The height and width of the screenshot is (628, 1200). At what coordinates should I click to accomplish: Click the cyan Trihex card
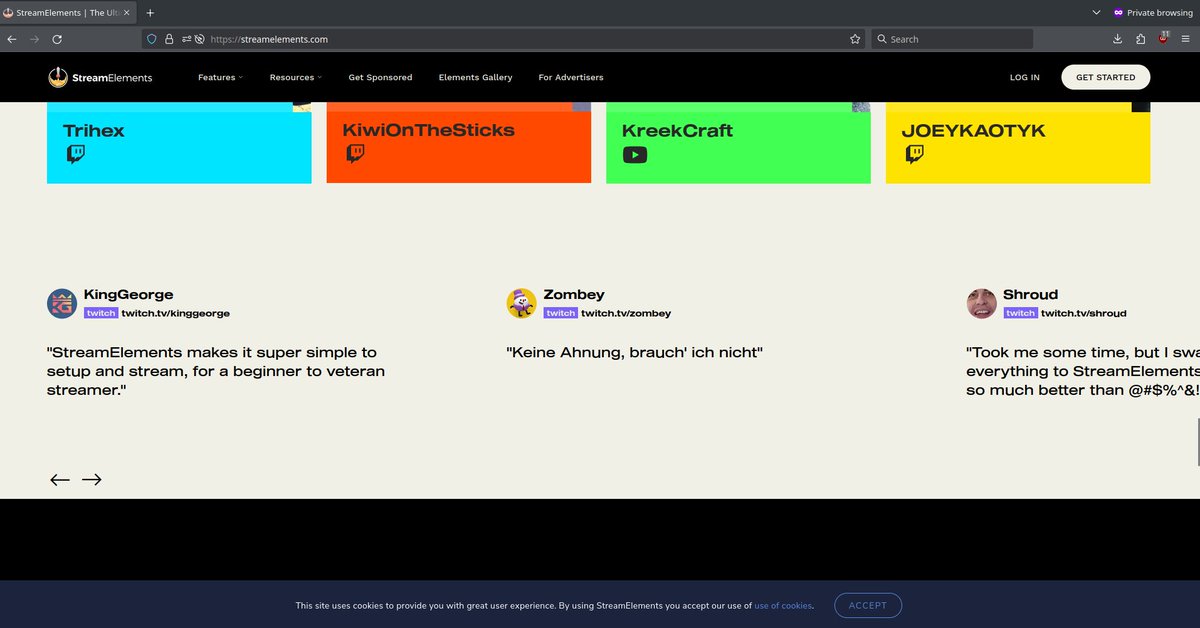coord(179,143)
